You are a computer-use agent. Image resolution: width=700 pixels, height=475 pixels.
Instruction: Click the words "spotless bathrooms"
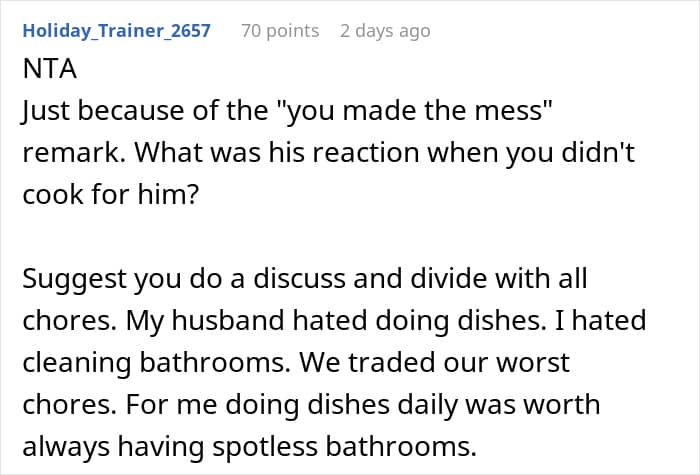click(x=344, y=447)
